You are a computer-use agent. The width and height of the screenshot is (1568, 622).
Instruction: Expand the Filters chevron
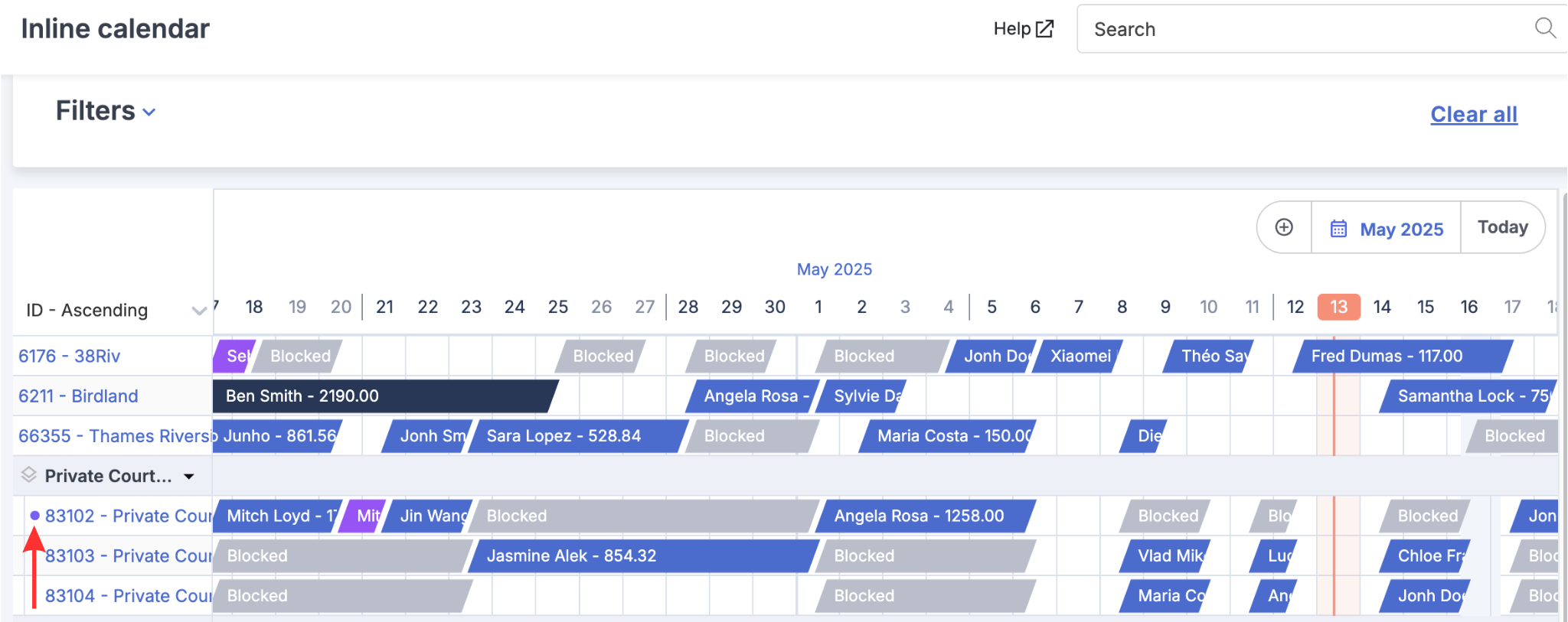pos(149,112)
